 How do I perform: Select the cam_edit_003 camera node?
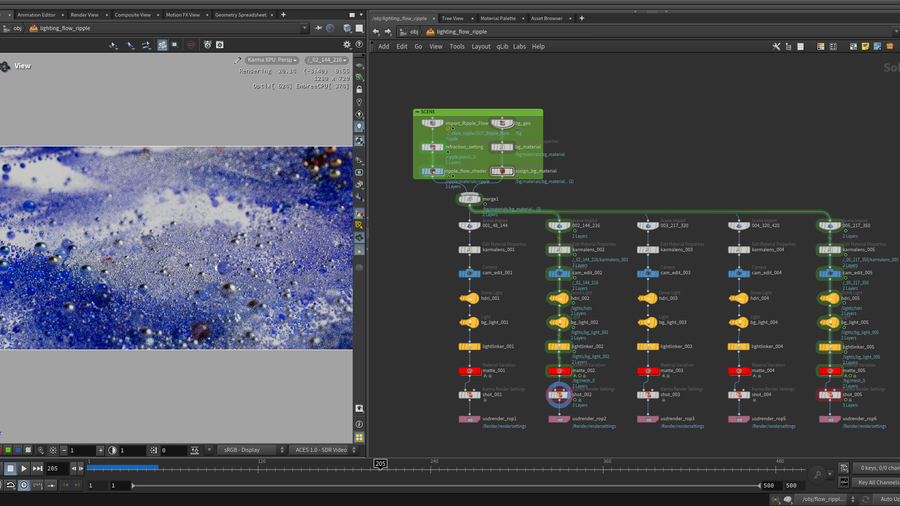click(650, 273)
